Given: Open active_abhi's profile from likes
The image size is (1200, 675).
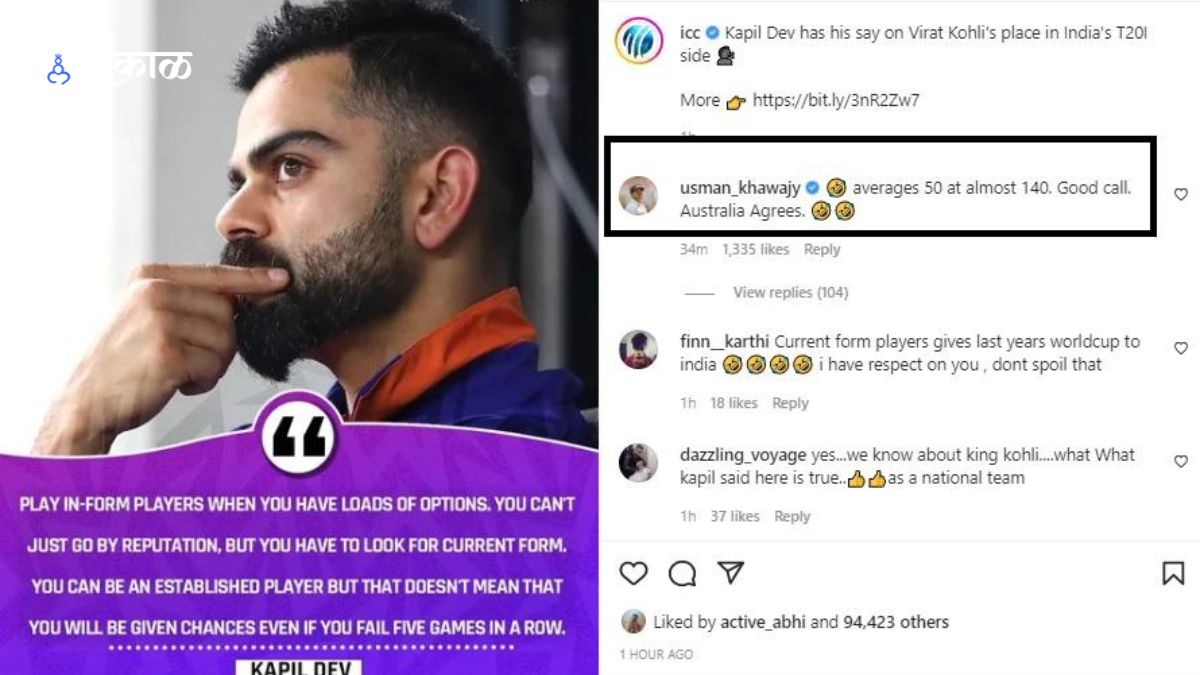Looking at the screenshot, I should pos(762,622).
